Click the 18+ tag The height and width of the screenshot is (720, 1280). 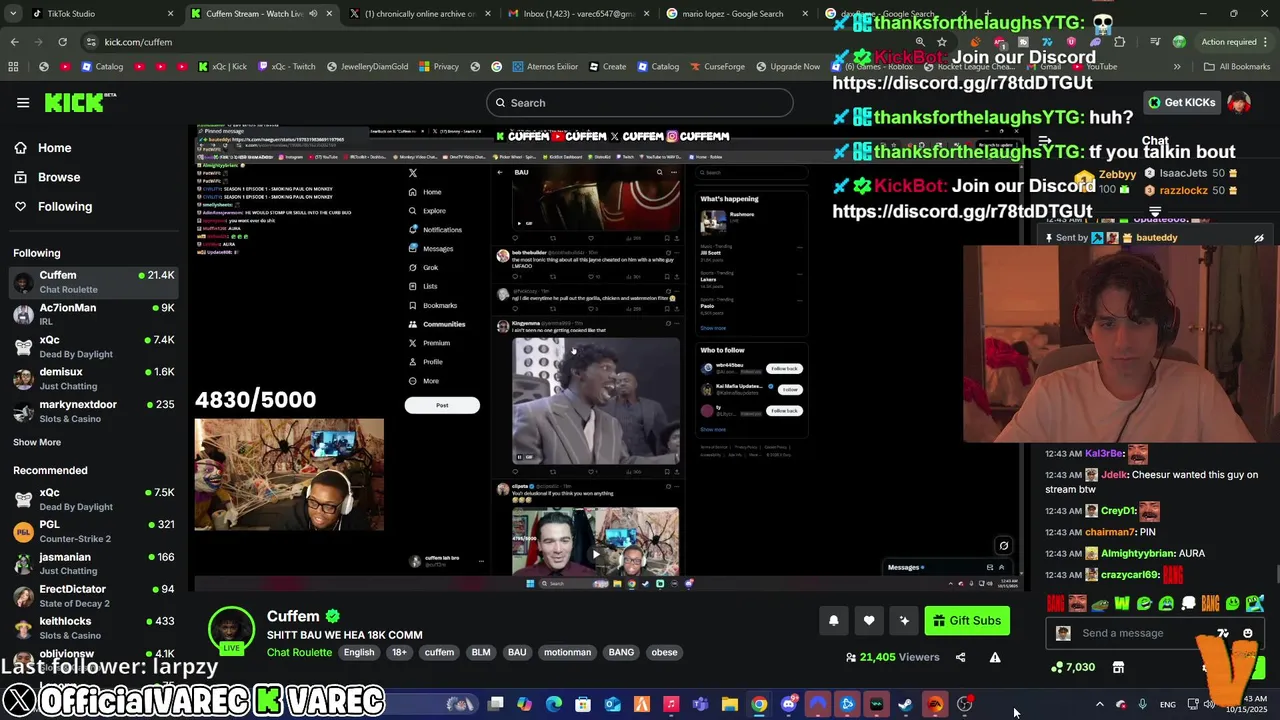[399, 652]
